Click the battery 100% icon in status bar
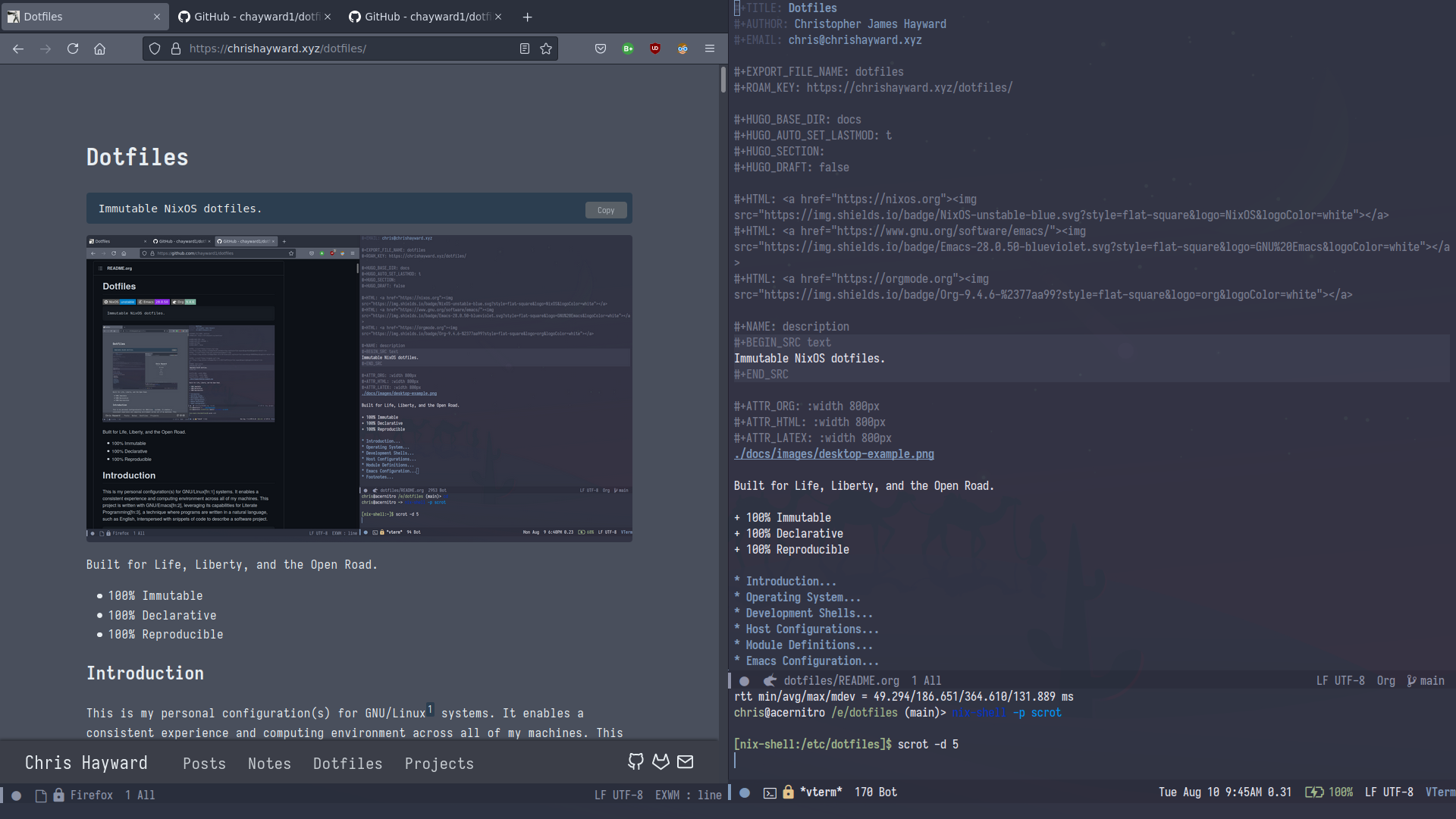The width and height of the screenshot is (1456, 819). tap(1330, 791)
